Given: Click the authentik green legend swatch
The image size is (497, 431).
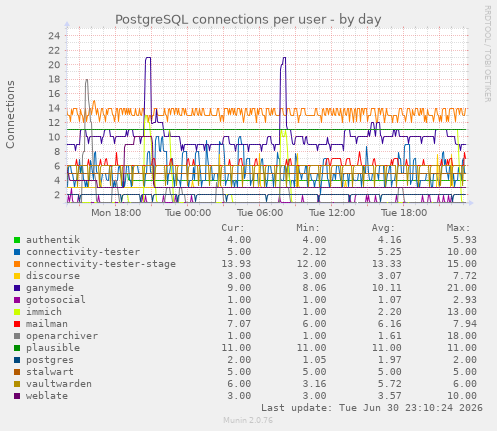Looking at the screenshot, I should click(17, 240).
